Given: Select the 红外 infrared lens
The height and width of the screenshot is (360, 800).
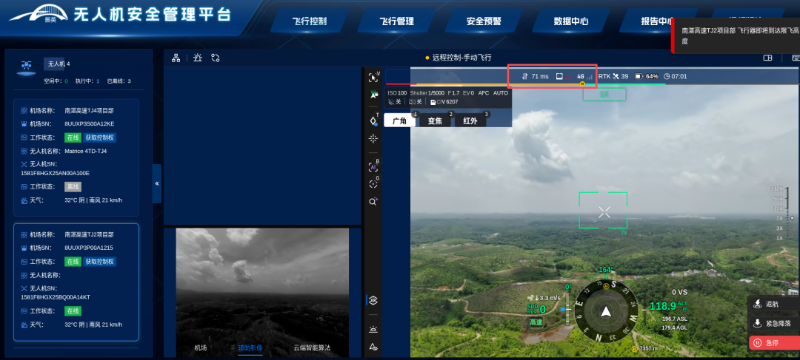Looking at the screenshot, I should click(x=470, y=121).
